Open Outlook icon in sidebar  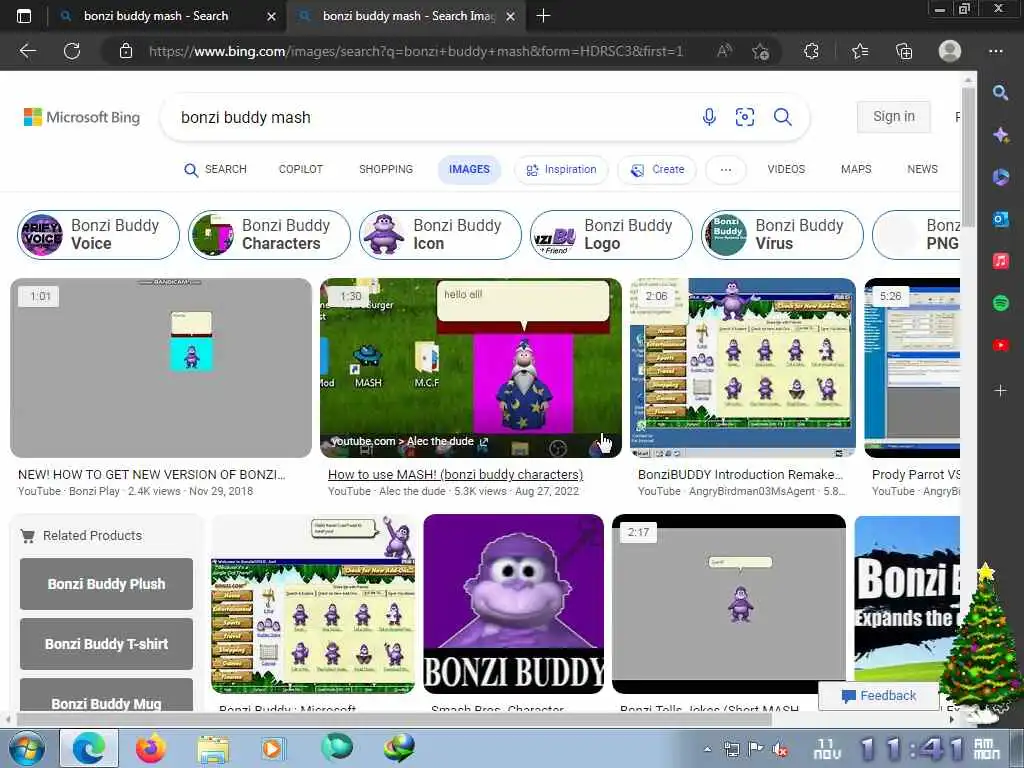[1000, 219]
